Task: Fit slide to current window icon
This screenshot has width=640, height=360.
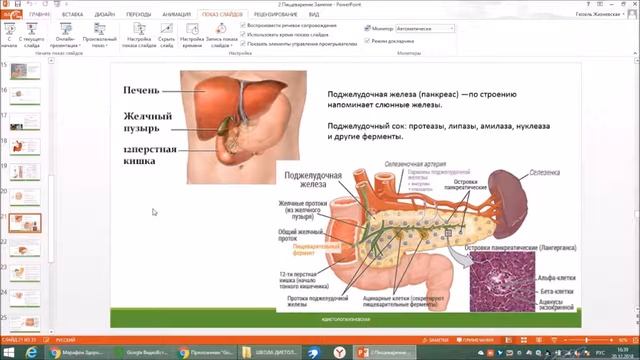Action: [x=635, y=340]
